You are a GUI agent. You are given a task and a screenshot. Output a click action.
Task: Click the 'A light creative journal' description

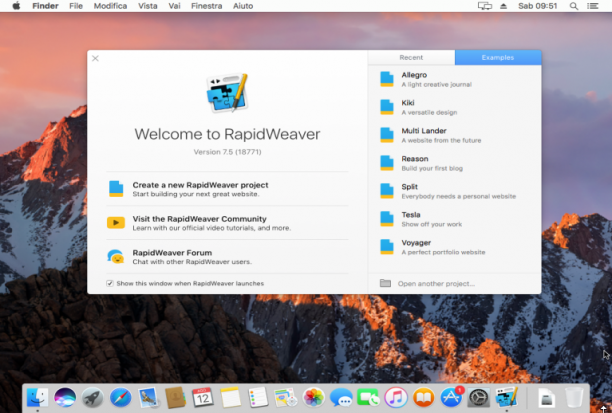pyautogui.click(x=436, y=84)
